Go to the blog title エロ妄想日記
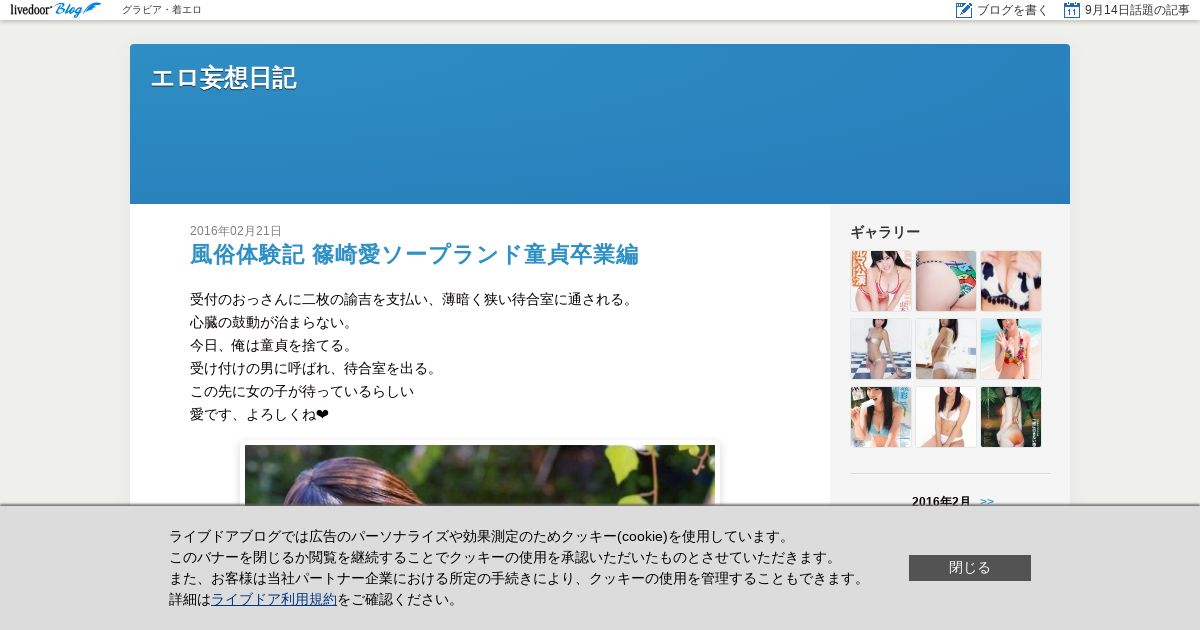This screenshot has width=1200, height=630. (x=223, y=78)
